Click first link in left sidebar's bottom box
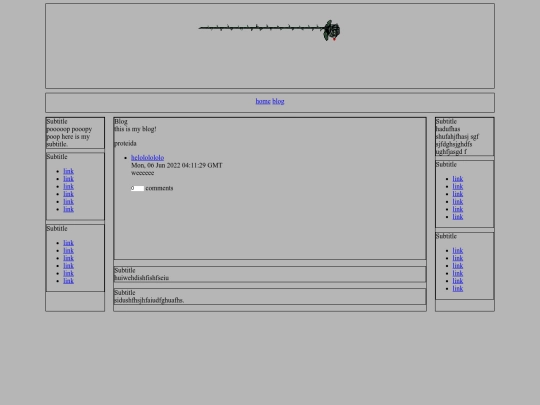The height and width of the screenshot is (405, 540). (69, 243)
